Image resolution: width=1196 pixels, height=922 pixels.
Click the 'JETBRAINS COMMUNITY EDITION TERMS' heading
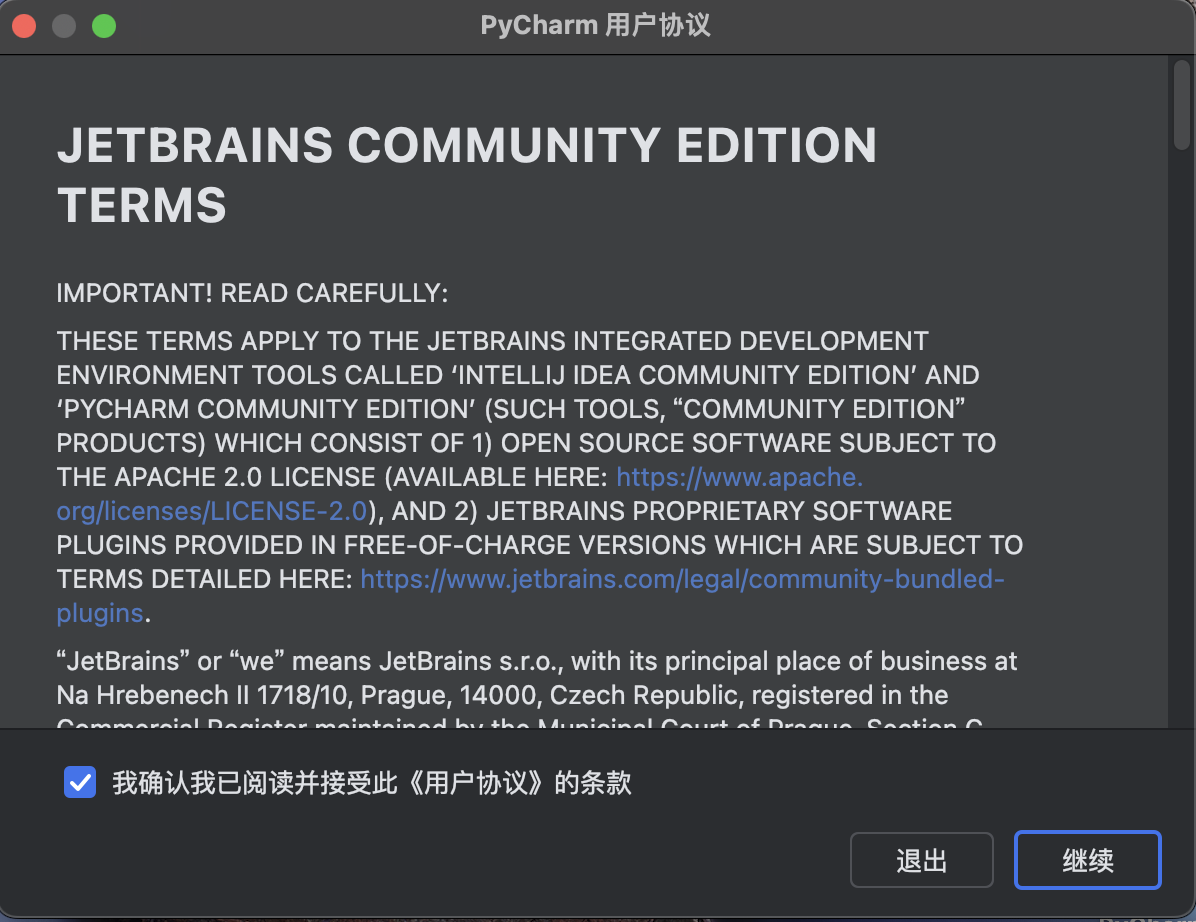click(x=467, y=175)
